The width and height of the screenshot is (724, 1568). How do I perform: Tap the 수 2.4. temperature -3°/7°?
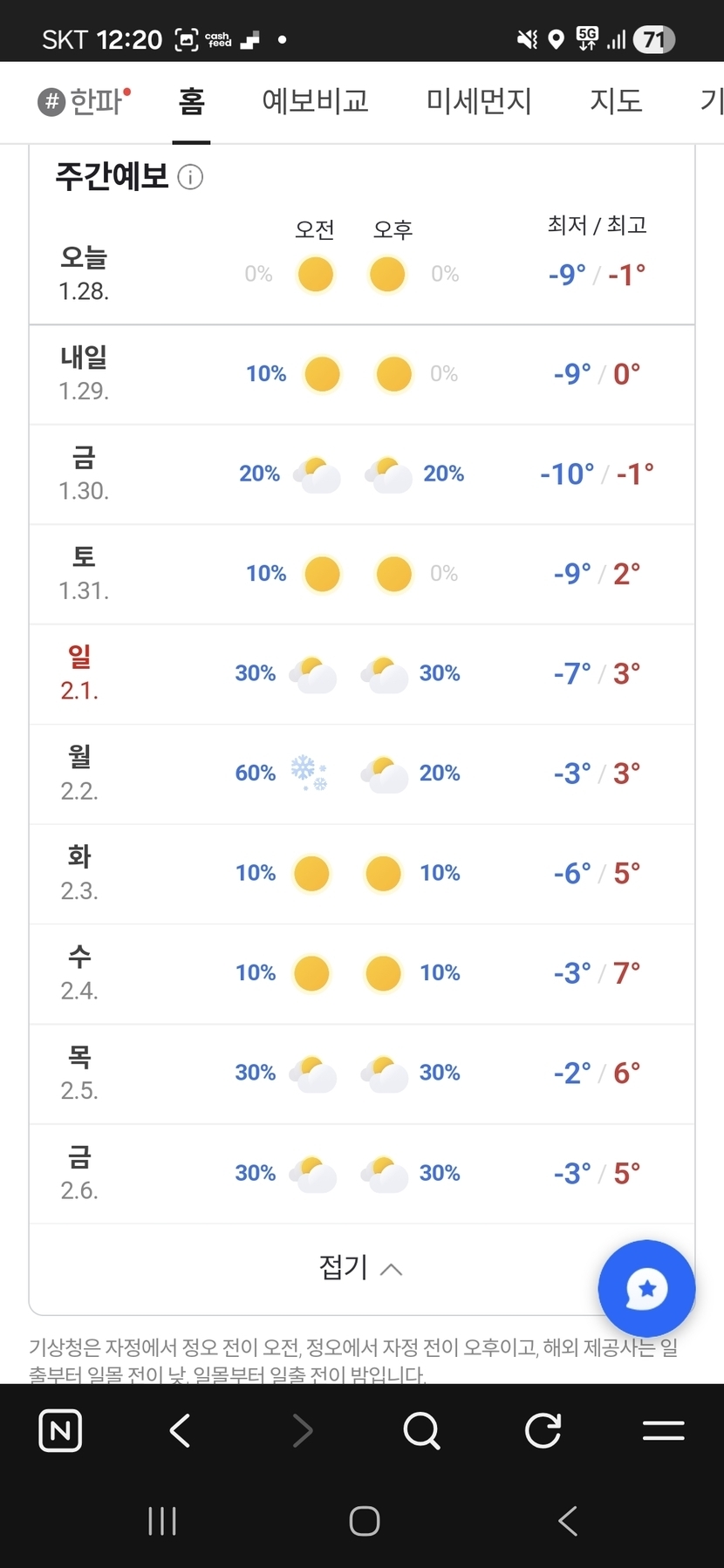click(x=597, y=973)
